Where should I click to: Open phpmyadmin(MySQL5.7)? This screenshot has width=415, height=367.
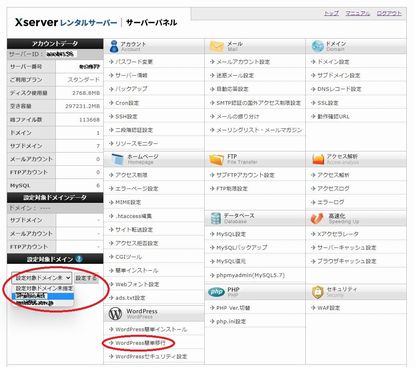(250, 275)
